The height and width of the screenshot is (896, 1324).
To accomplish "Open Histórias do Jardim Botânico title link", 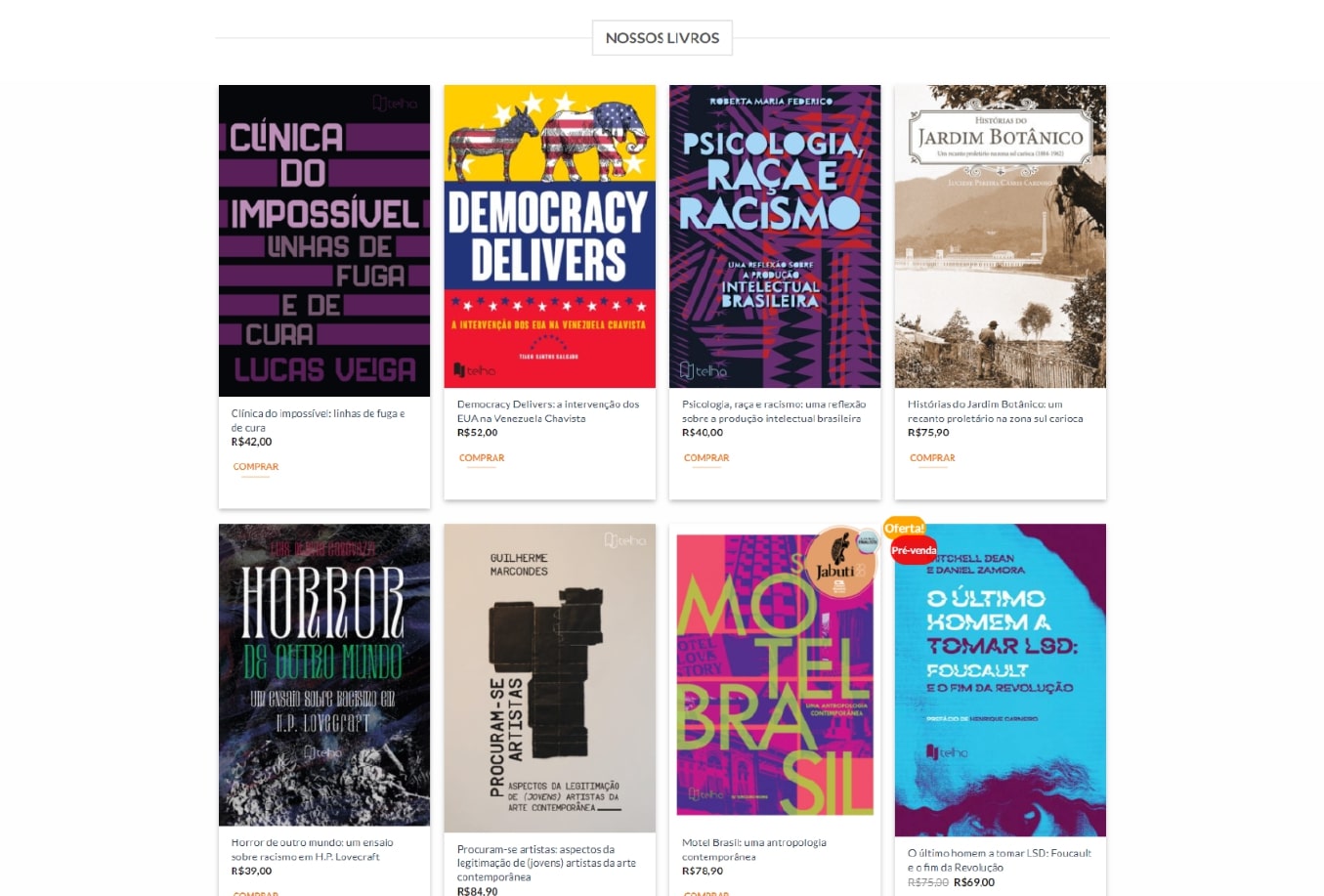I will click(x=995, y=411).
